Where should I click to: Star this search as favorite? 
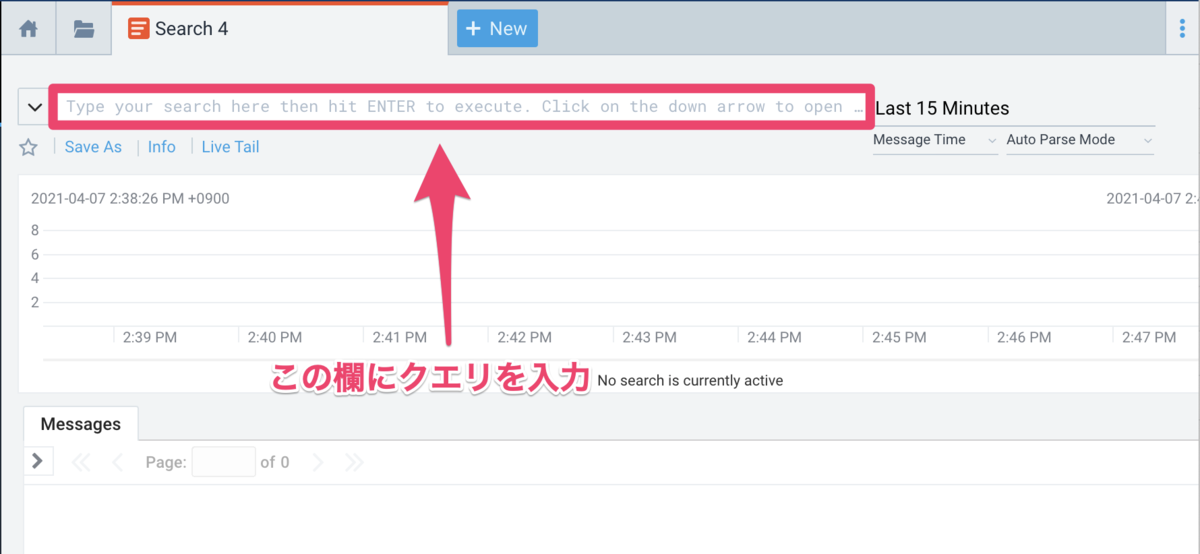(29, 148)
